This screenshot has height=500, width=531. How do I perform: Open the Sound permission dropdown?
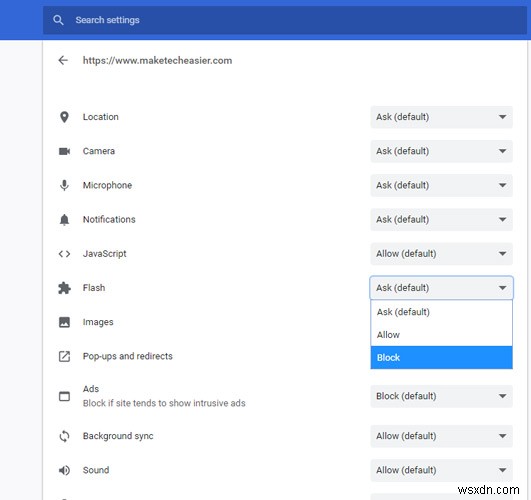(x=441, y=470)
